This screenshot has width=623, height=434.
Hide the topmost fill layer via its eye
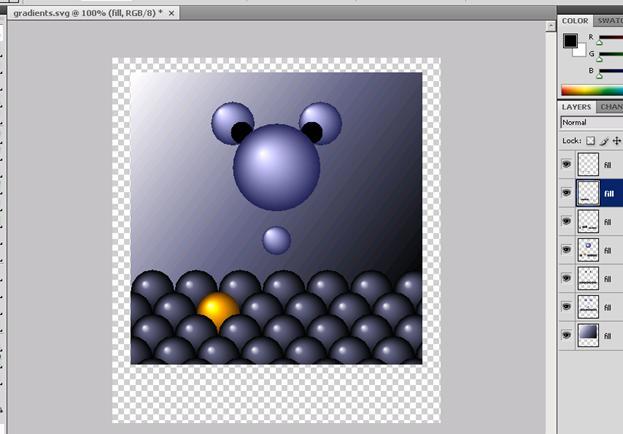[x=567, y=164]
